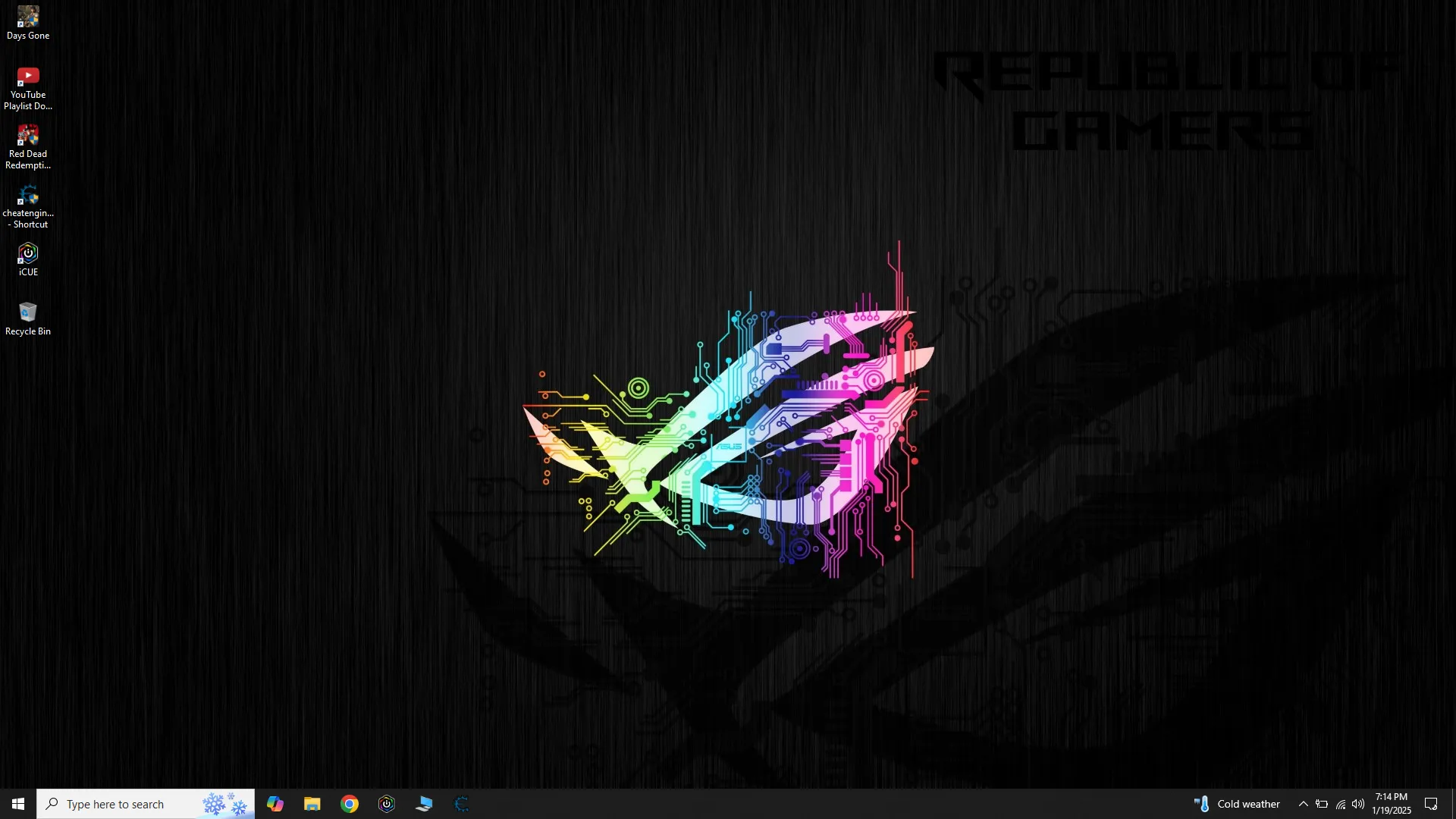
Task: Check the battery power status icon
Action: point(1322,804)
